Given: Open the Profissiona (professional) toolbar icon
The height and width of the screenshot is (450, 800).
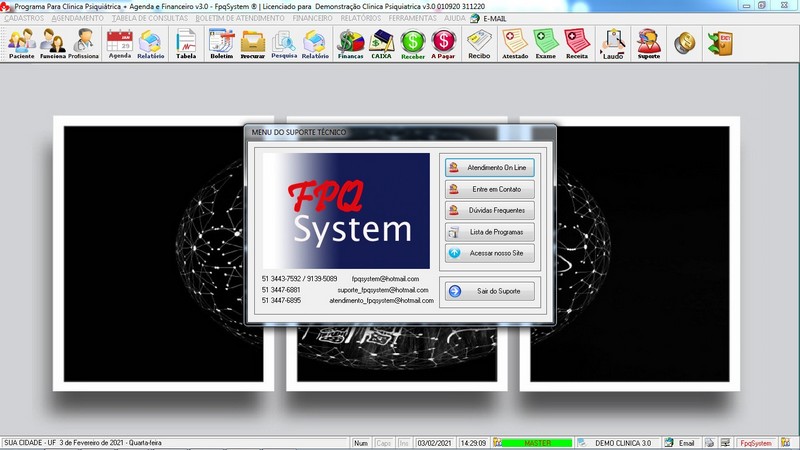Looking at the screenshot, I should tap(83, 44).
